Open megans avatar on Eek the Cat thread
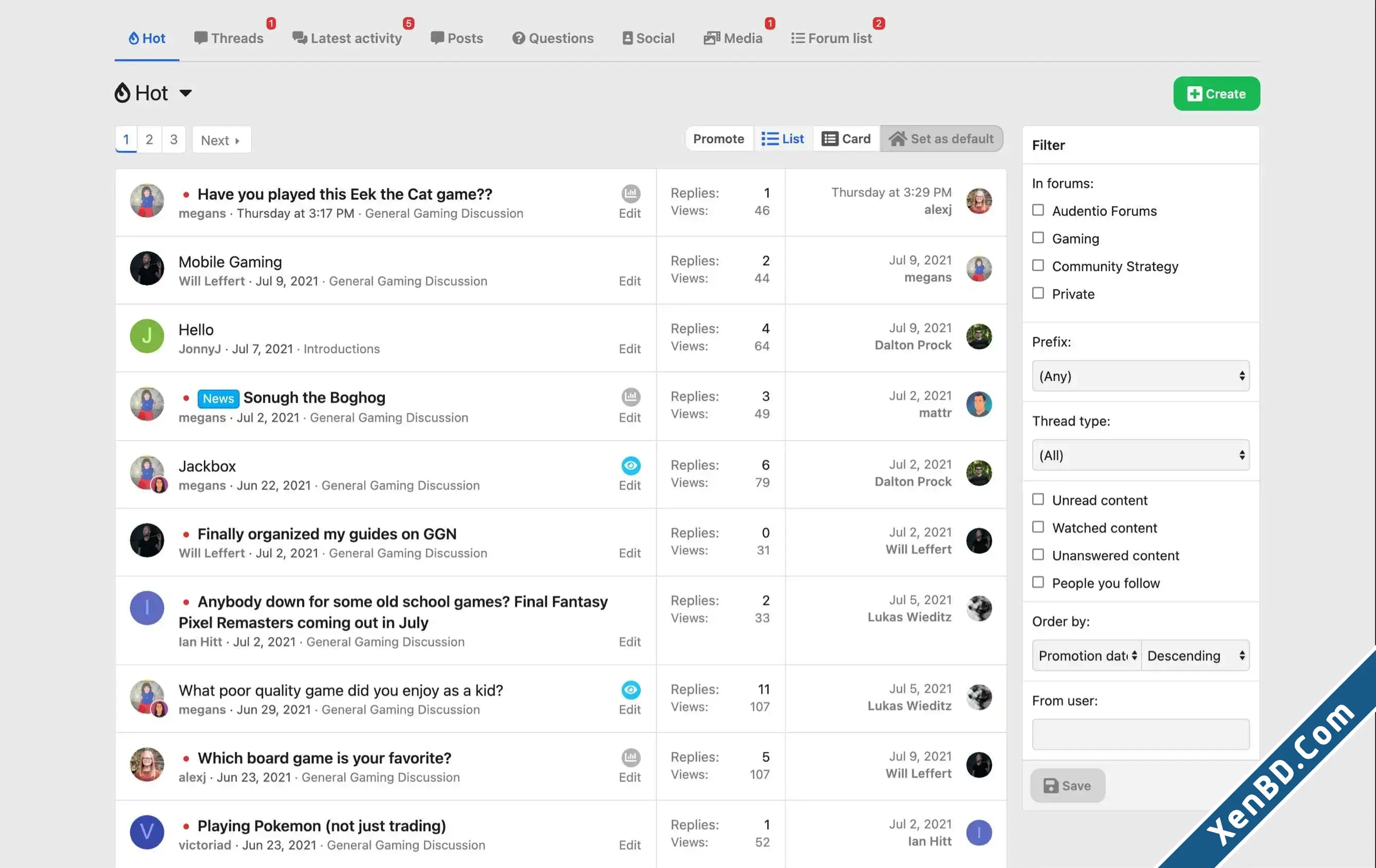Image resolution: width=1376 pixels, height=868 pixels. 147,200
